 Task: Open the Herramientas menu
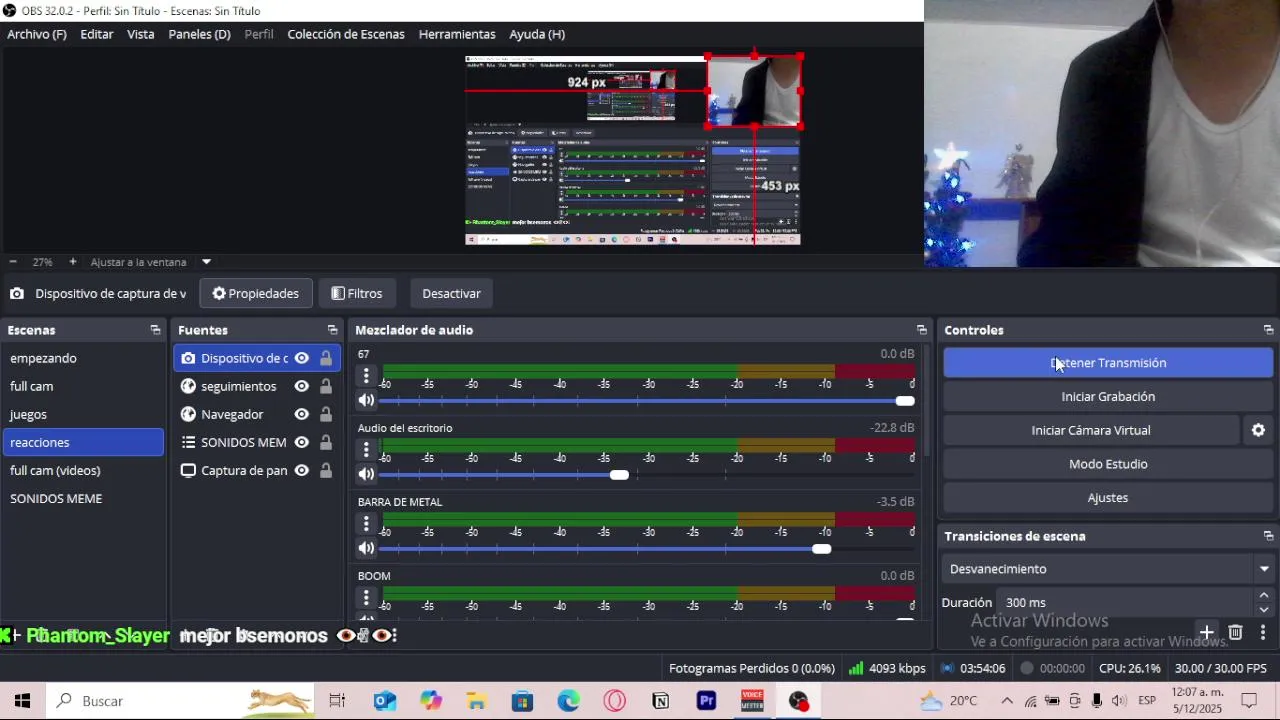click(457, 34)
